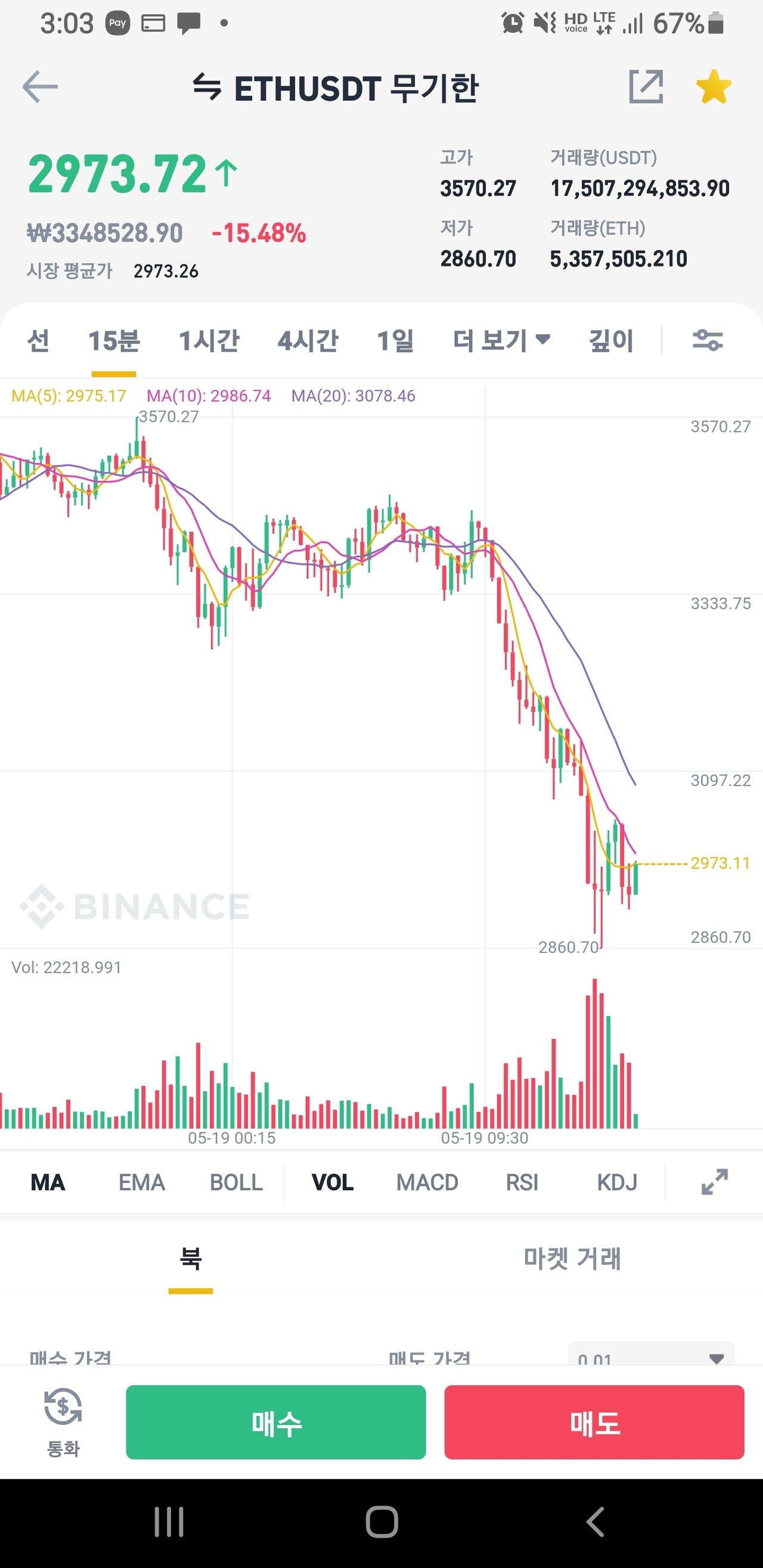Switch to the 마켓 거래 tab
The image size is (763, 1568).
pos(572,1258)
